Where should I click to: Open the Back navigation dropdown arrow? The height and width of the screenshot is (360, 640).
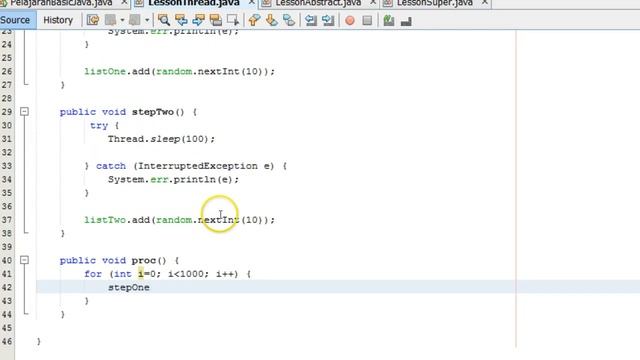tap(122, 20)
